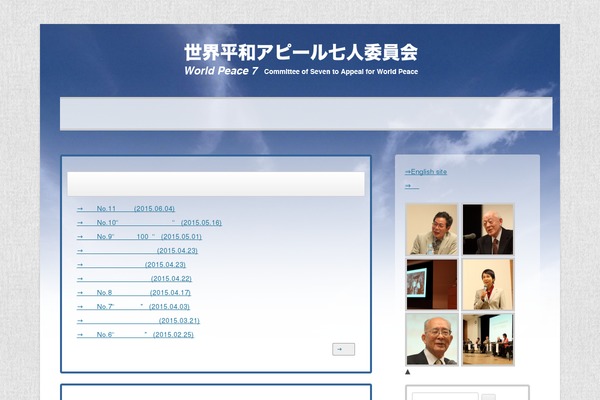Screen dimensions: 600x400
Task: Open photo of panel discussion on stage
Action: 488,339
